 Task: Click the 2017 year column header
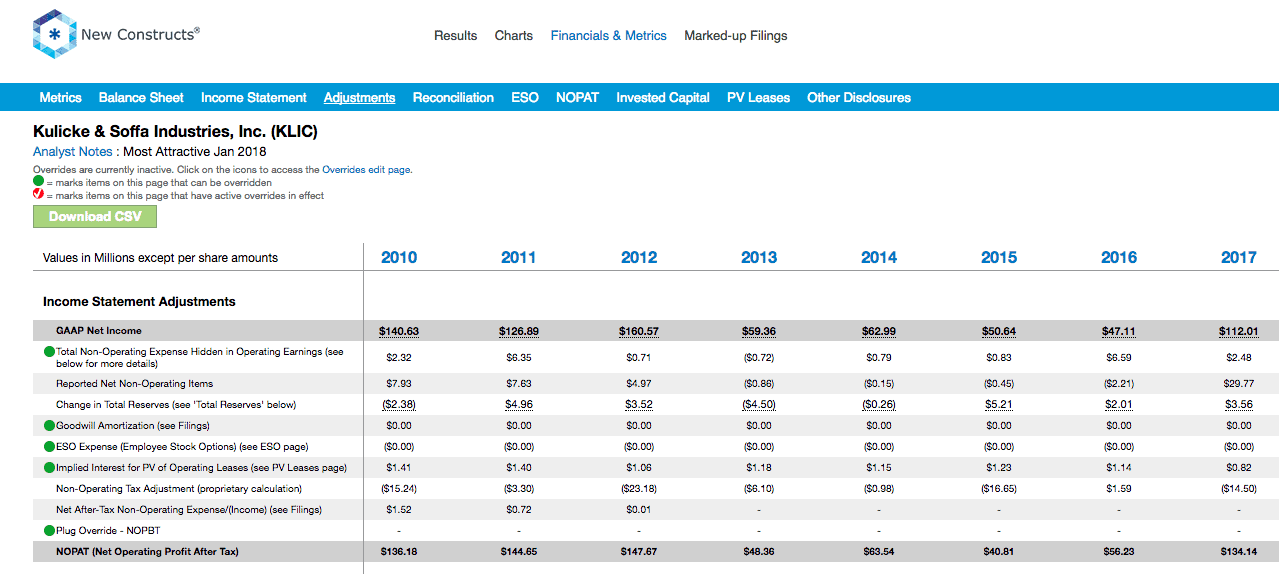pos(1239,257)
